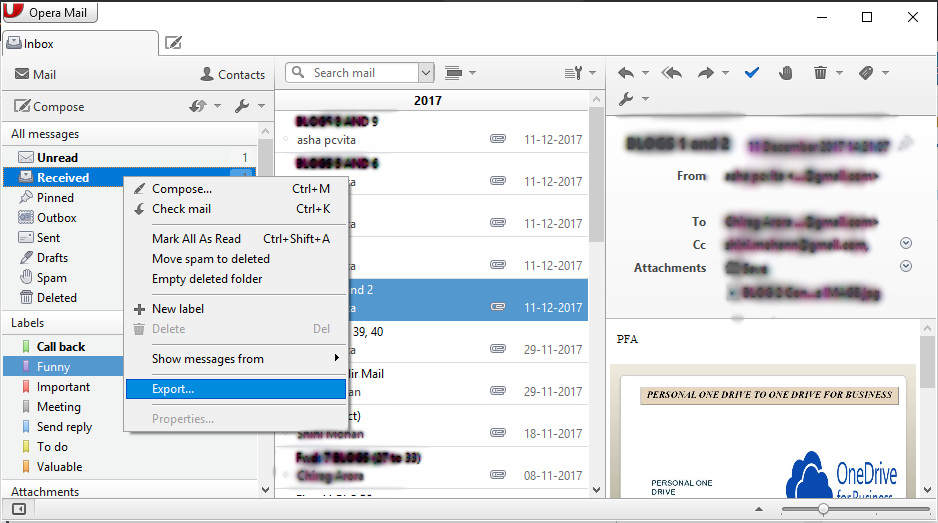Click the Contacts button
938x523 pixels.
pyautogui.click(x=233, y=74)
